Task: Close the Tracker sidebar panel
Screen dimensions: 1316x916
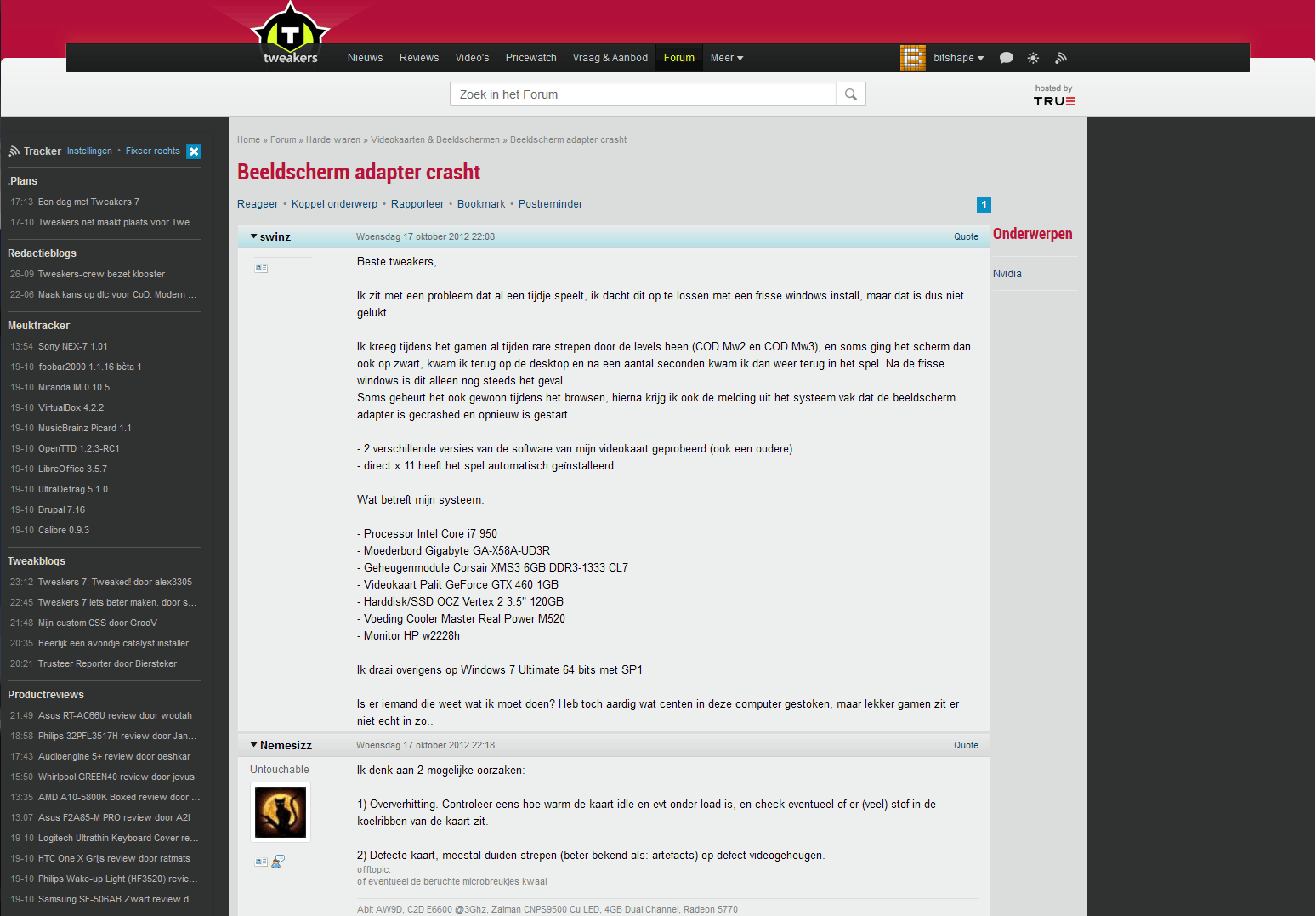Action: point(194,151)
